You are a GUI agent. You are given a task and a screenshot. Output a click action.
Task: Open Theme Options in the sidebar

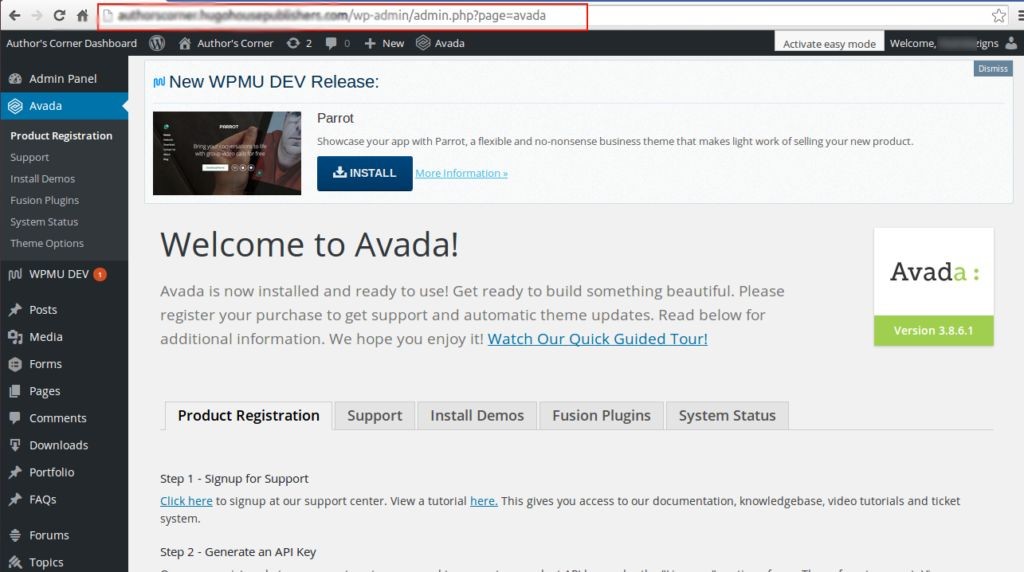47,243
